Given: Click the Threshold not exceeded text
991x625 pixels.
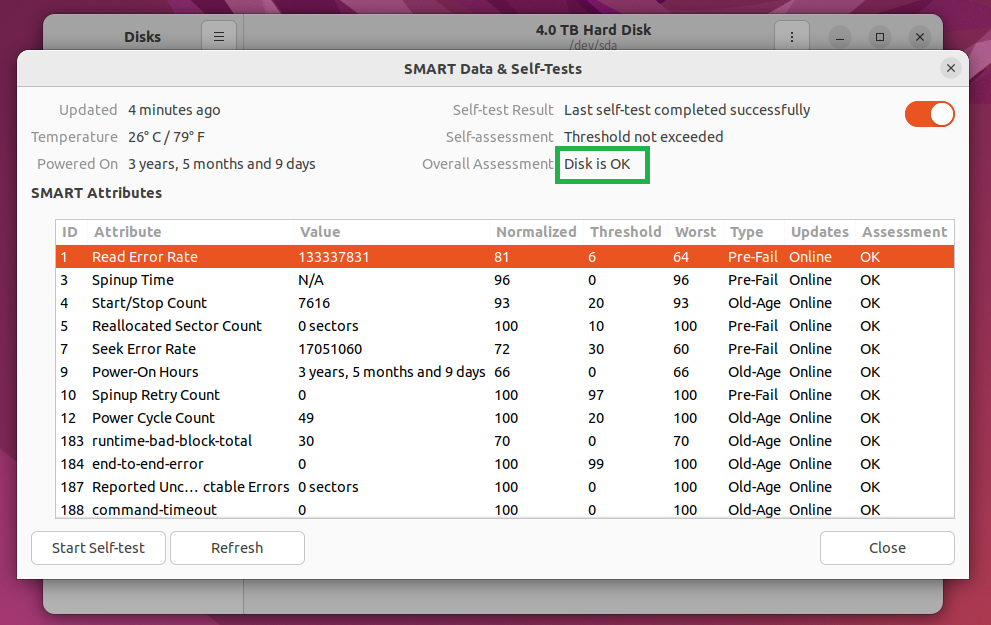Looking at the screenshot, I should tap(643, 137).
